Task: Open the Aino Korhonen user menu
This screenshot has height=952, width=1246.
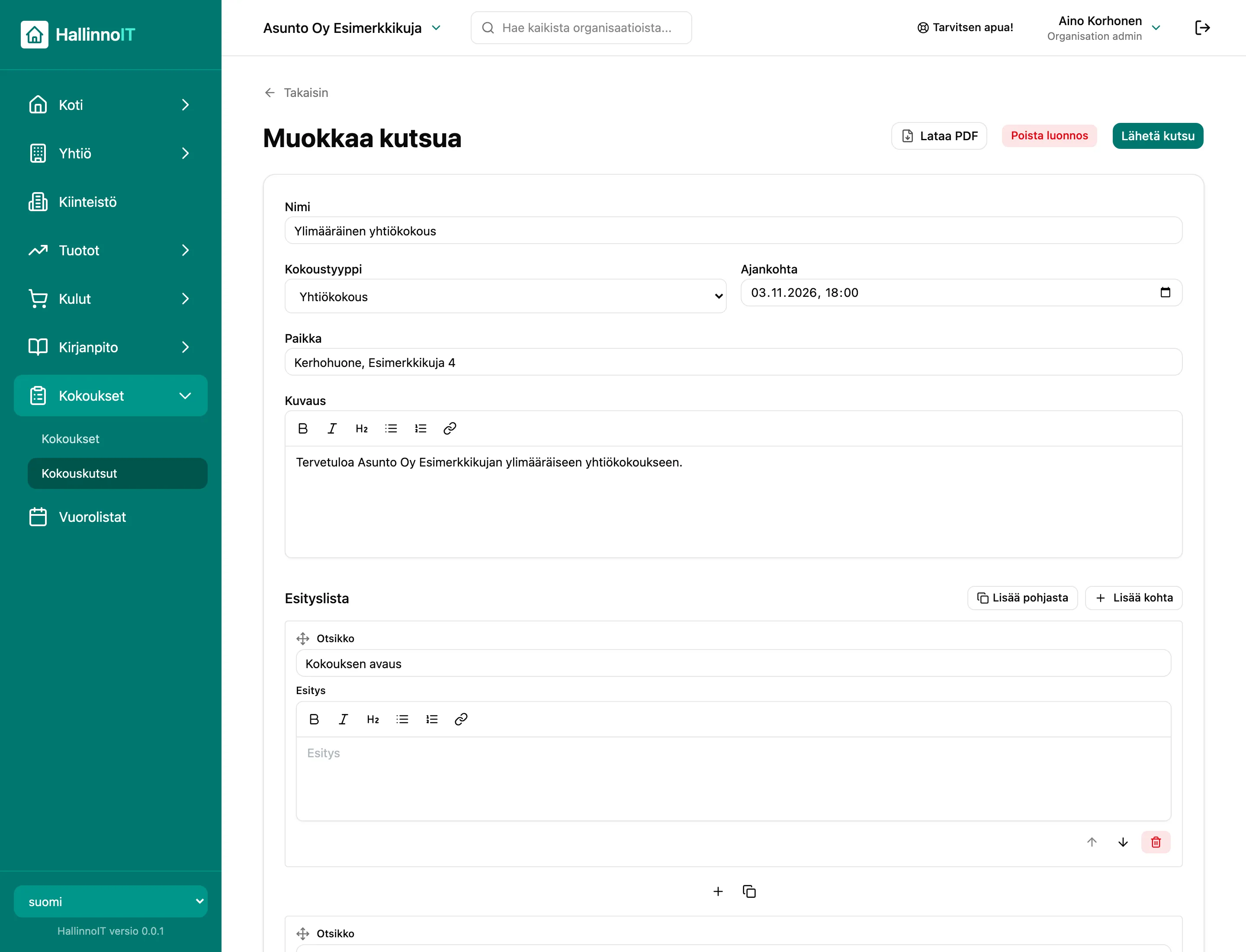Action: [x=1103, y=28]
